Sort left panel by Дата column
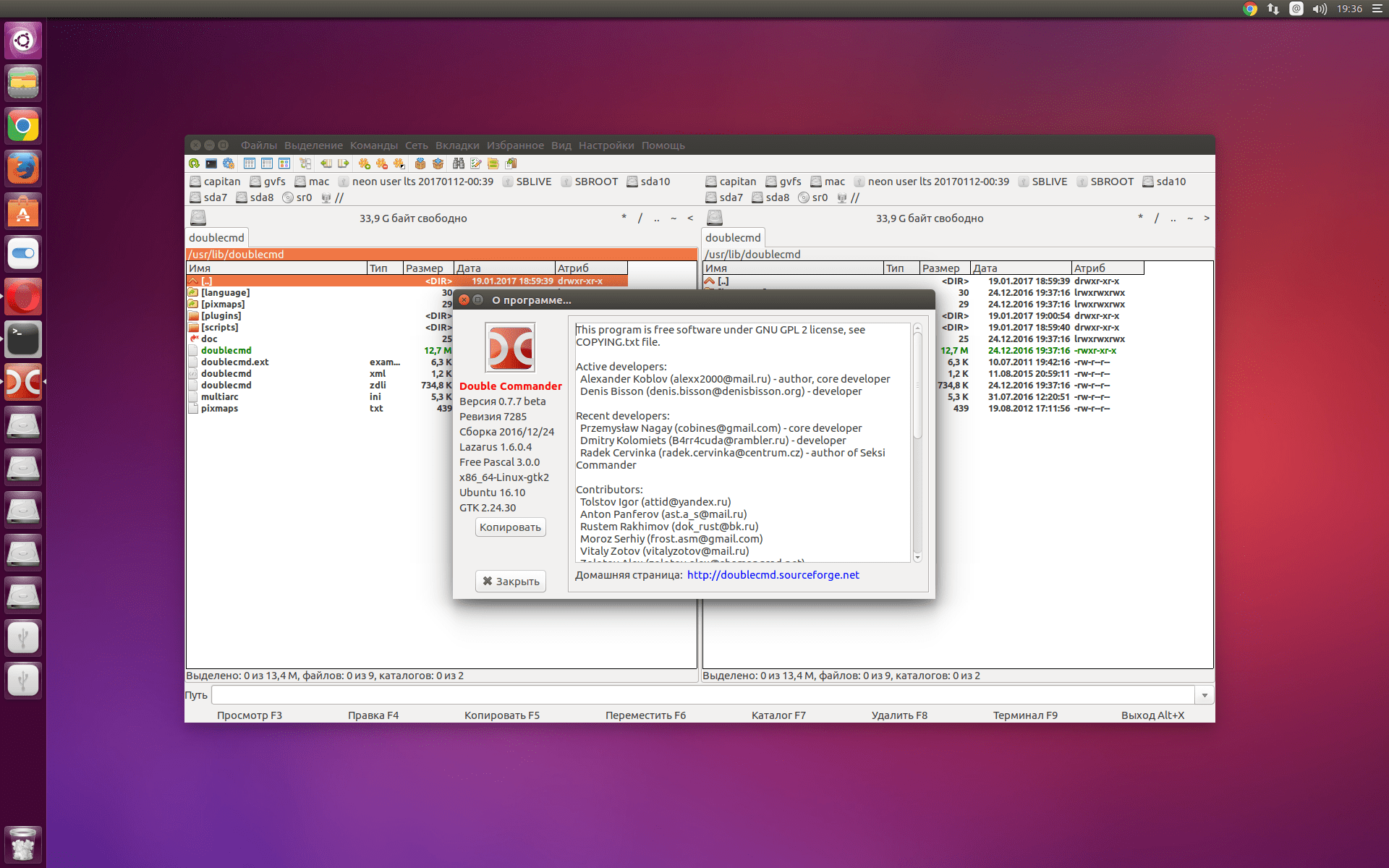 point(504,268)
